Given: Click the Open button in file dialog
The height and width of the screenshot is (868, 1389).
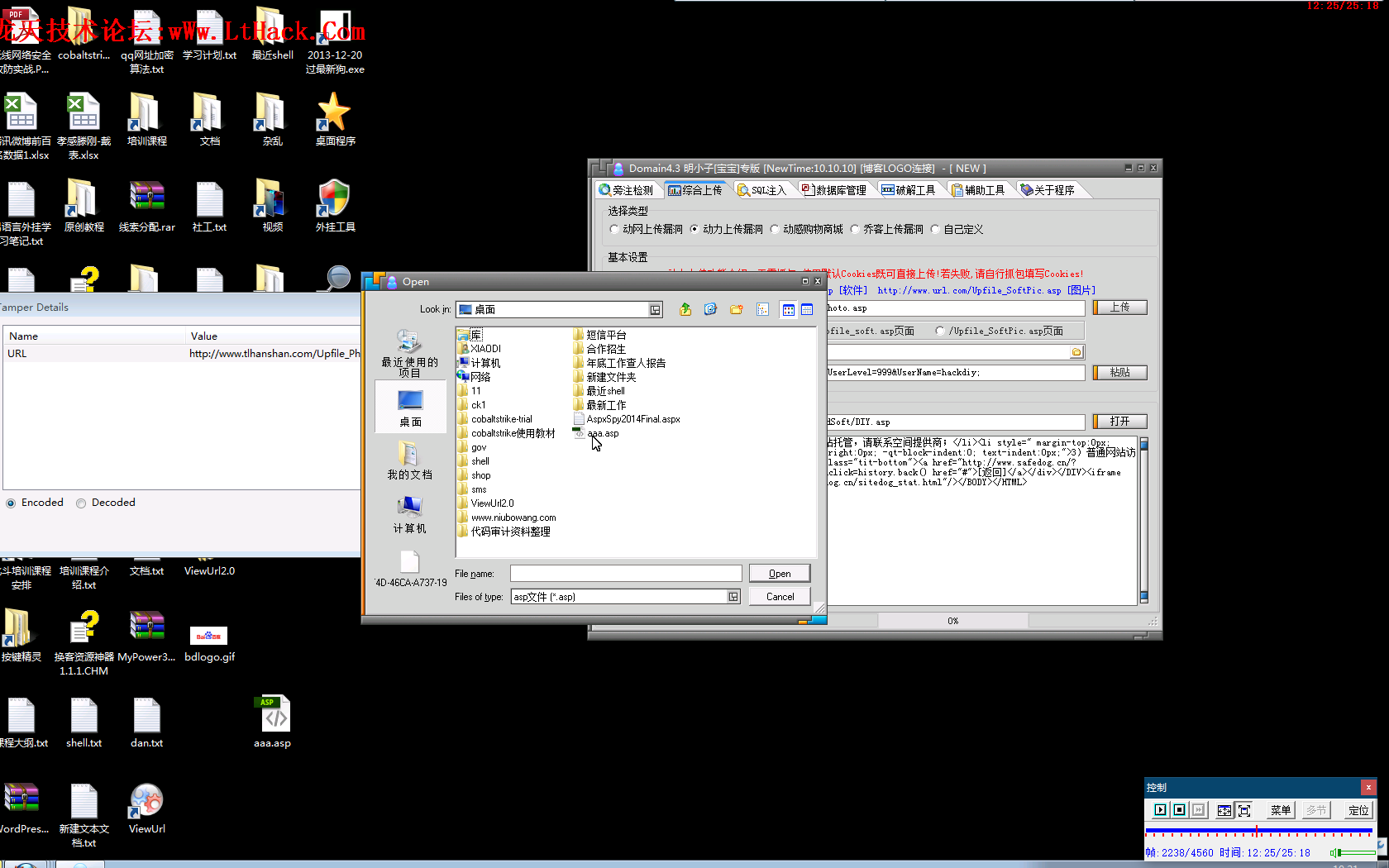Looking at the screenshot, I should 780,573.
